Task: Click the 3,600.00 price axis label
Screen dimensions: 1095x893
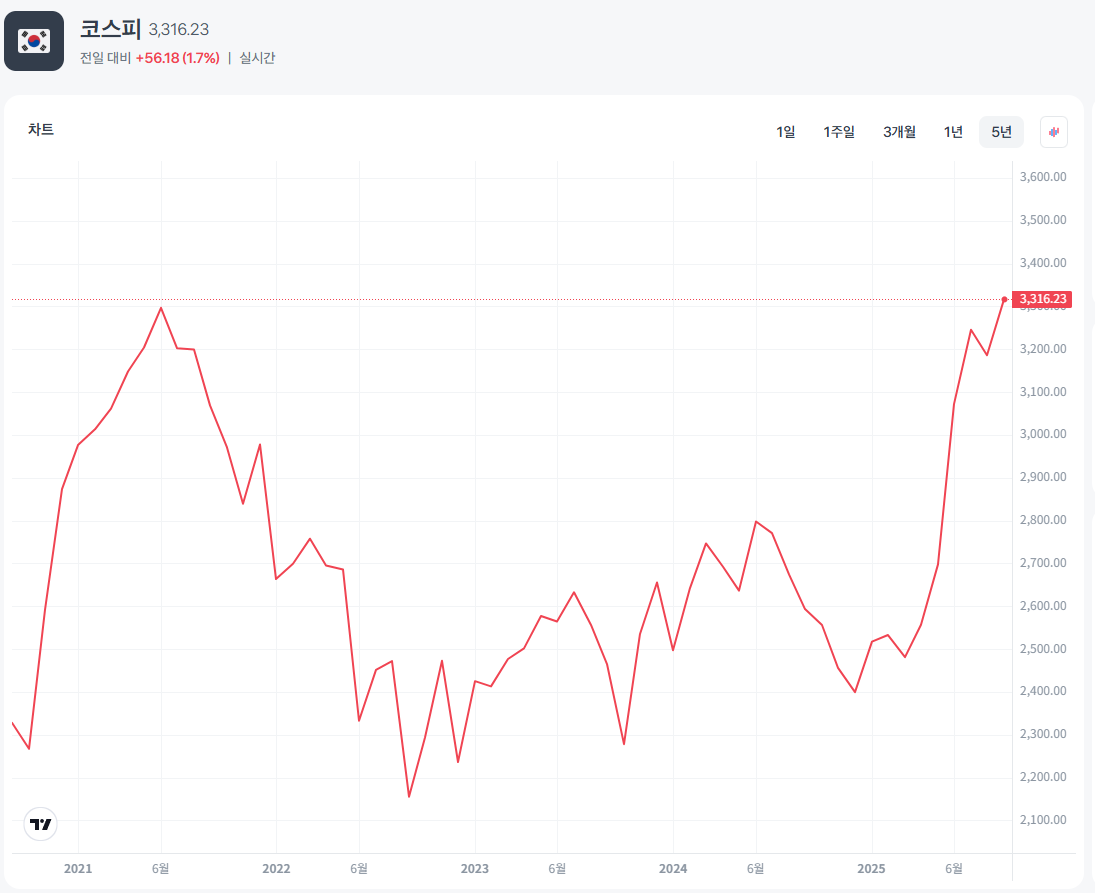Action: pos(1043,177)
